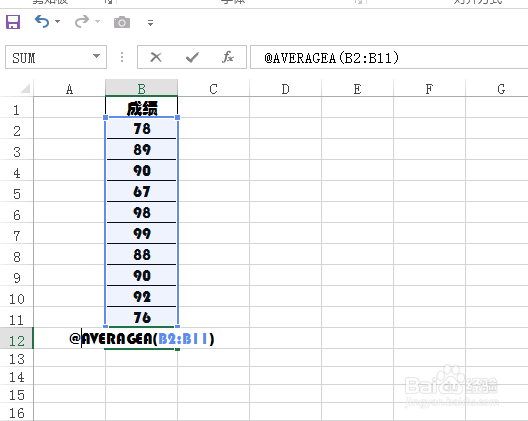Select row 15 header
528x421 pixels.
click(x=16, y=394)
